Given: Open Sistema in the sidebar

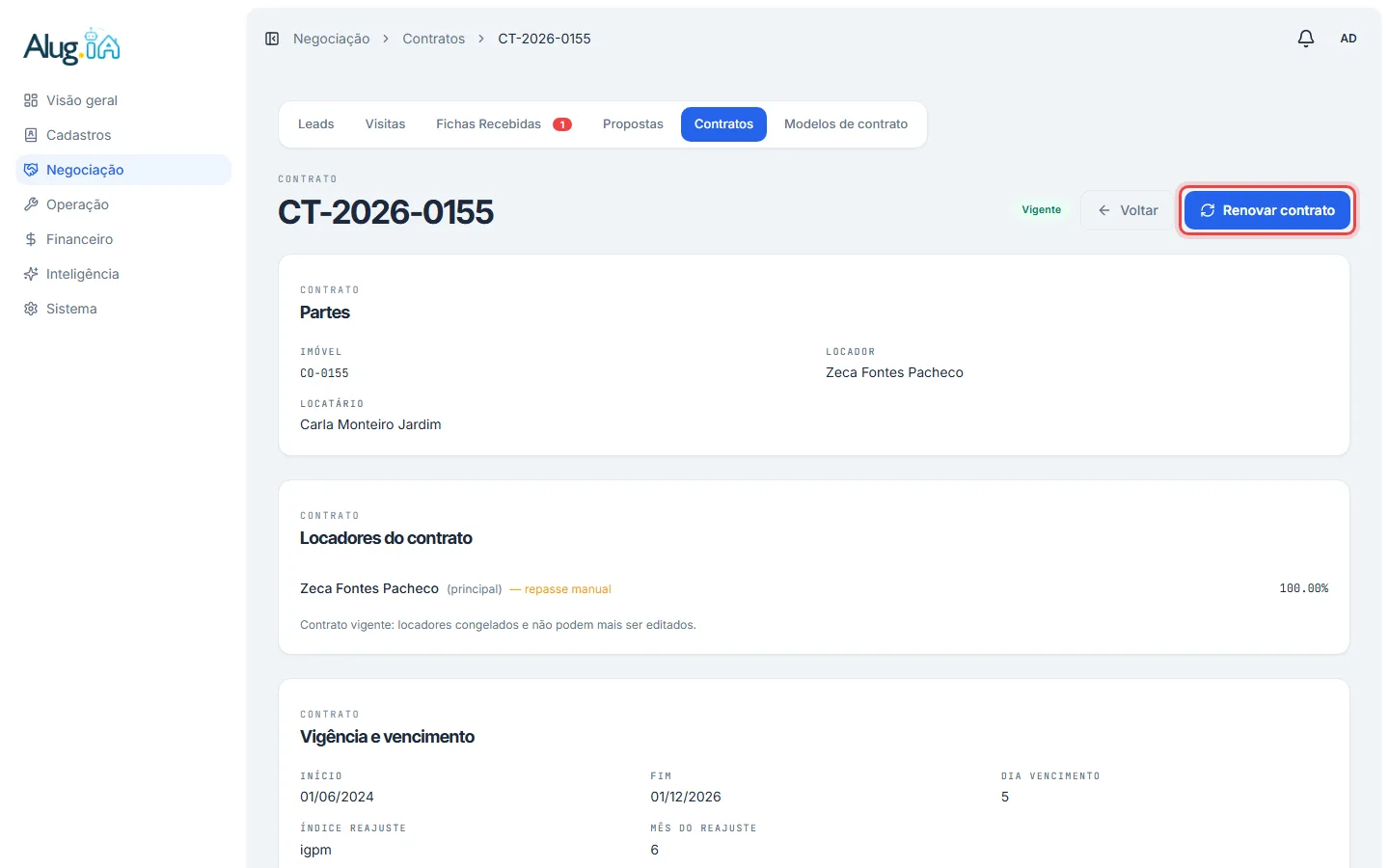Looking at the screenshot, I should coord(123,309).
